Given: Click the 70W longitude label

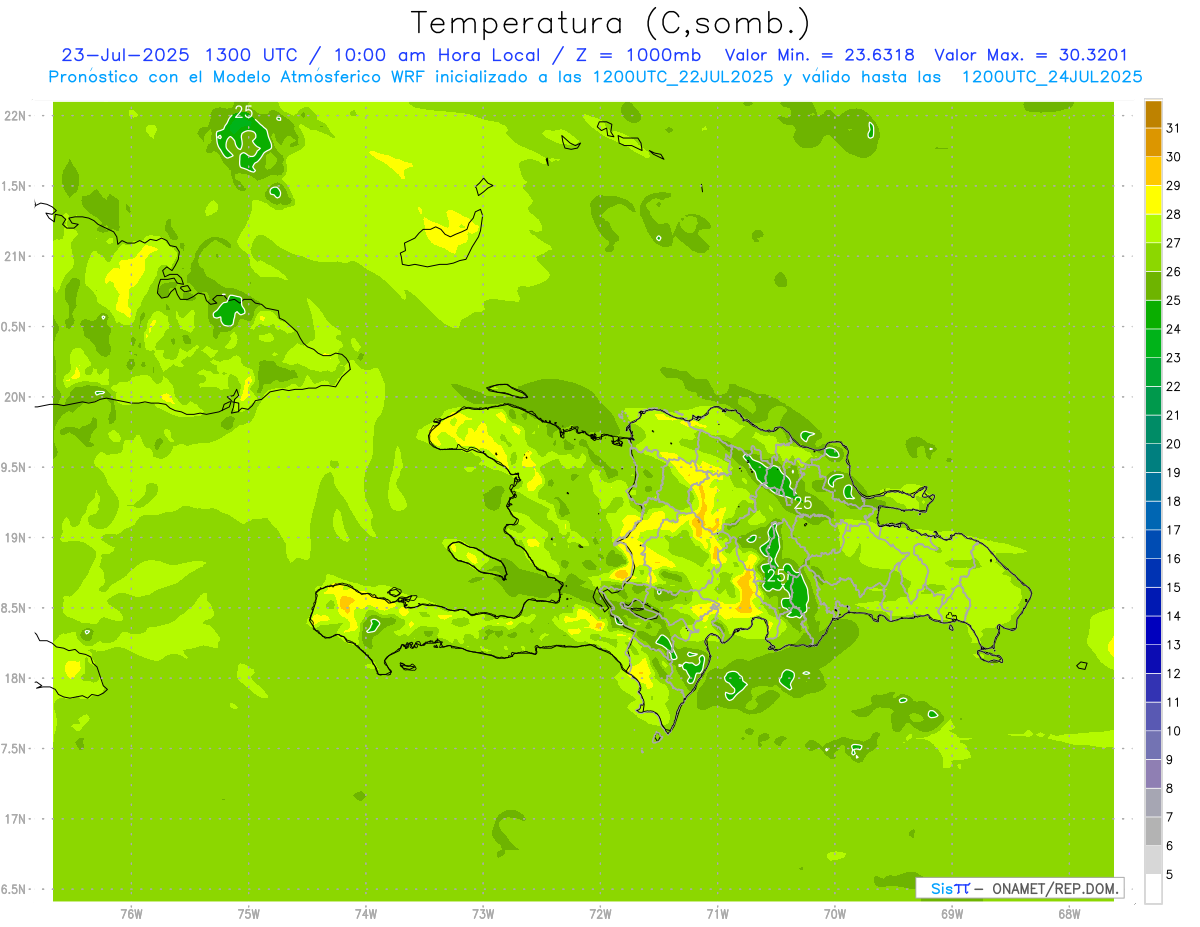Looking at the screenshot, I should click(835, 914).
